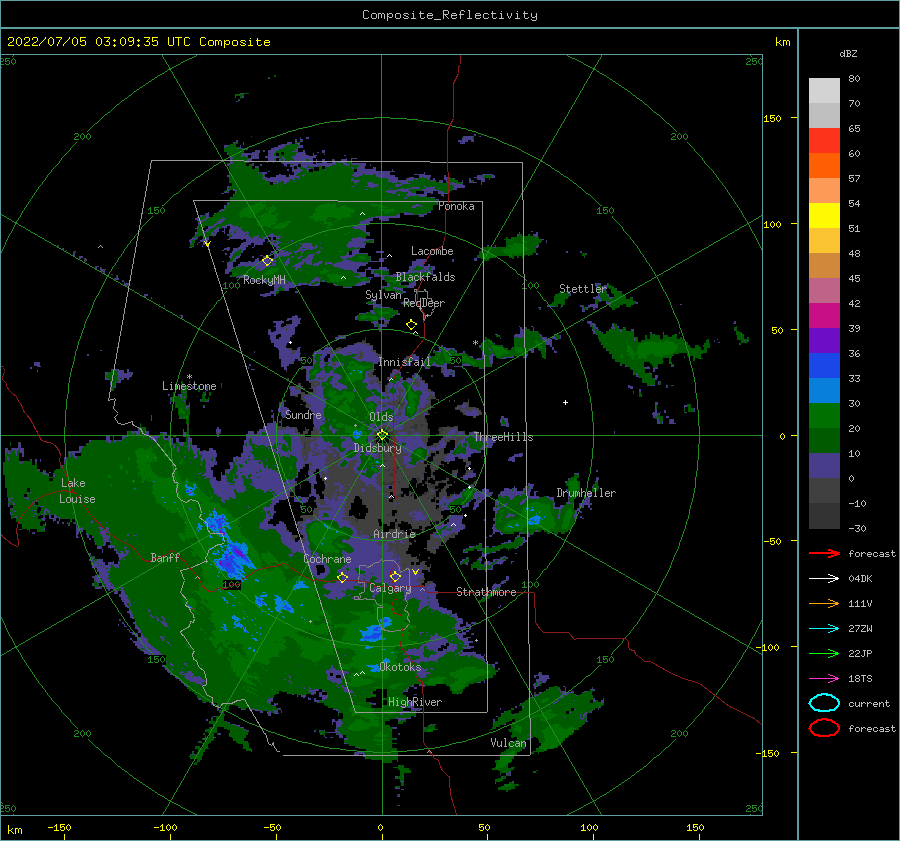The image size is (900, 841).
Task: Click the Lacombe city label
Action: click(432, 251)
